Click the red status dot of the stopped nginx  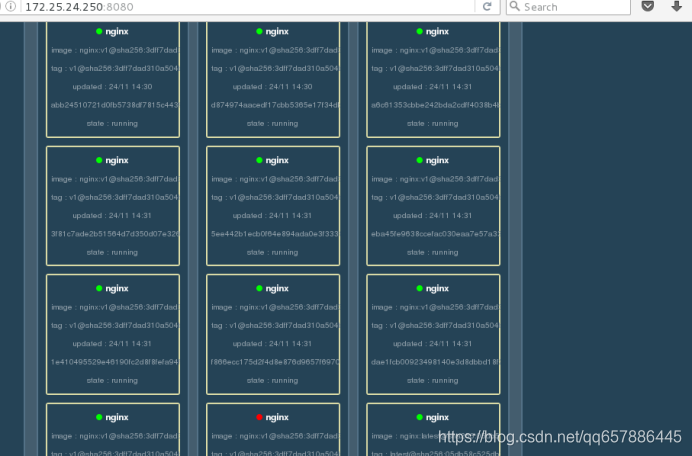tap(259, 417)
